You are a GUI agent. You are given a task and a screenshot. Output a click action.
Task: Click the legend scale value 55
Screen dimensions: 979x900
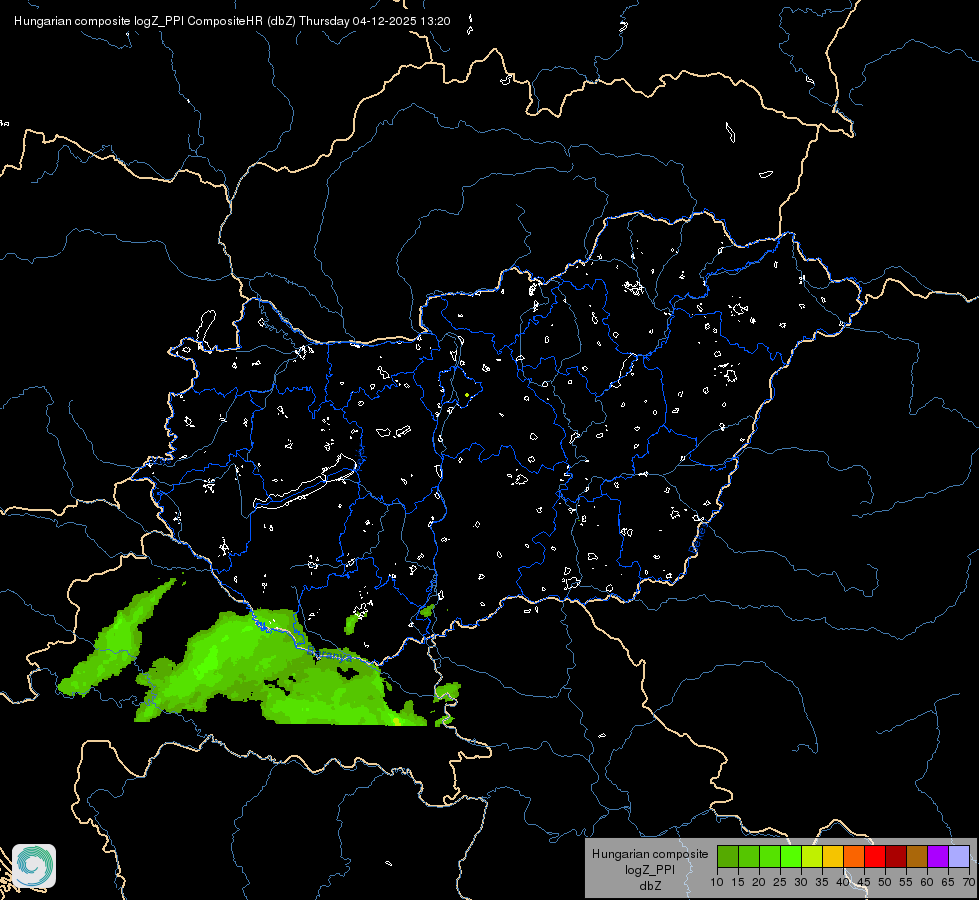906,883
